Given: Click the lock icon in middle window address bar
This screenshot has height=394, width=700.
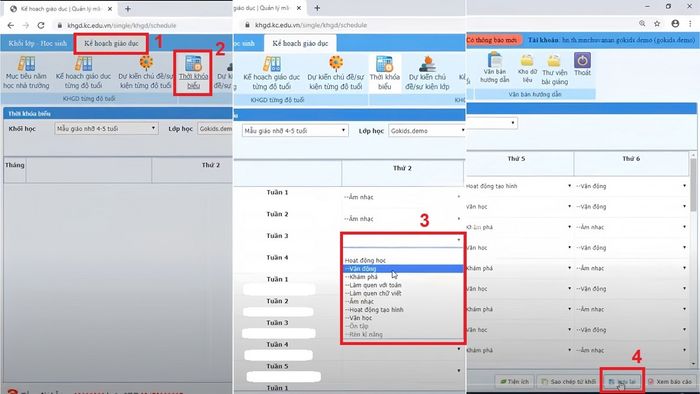Looking at the screenshot, I should pos(247,25).
